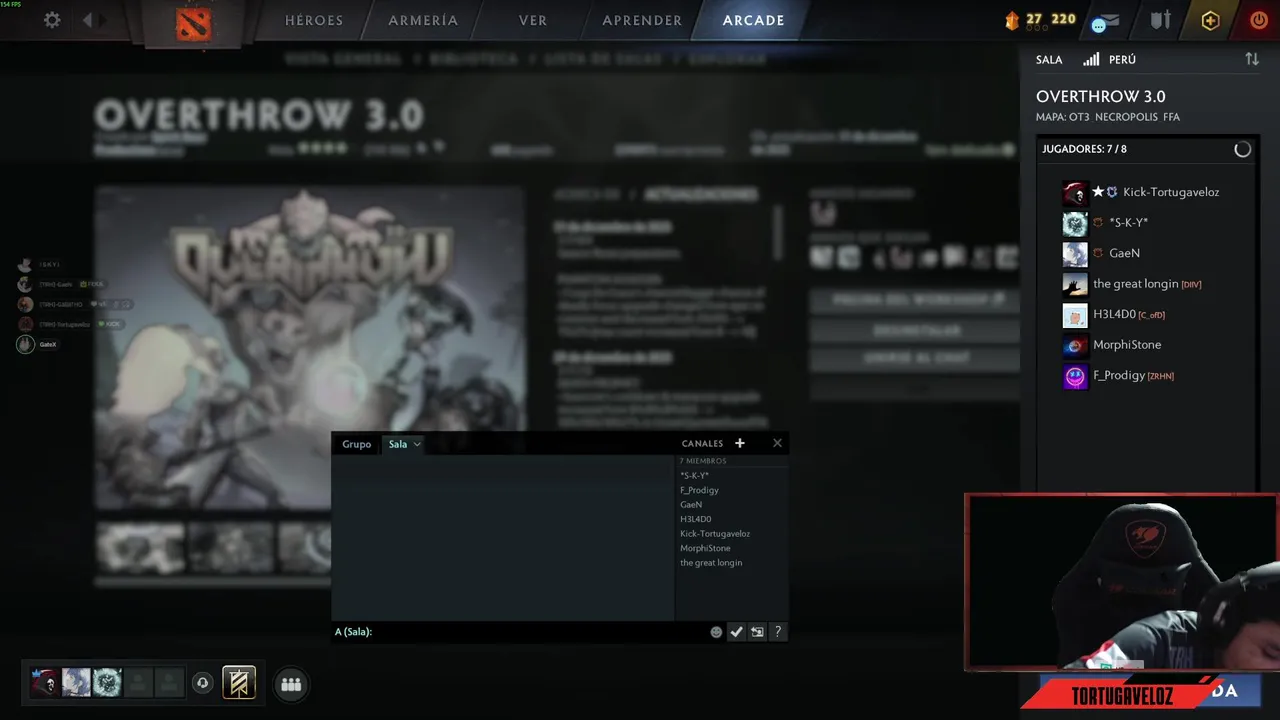Click the Canales label in chat

click(x=702, y=444)
